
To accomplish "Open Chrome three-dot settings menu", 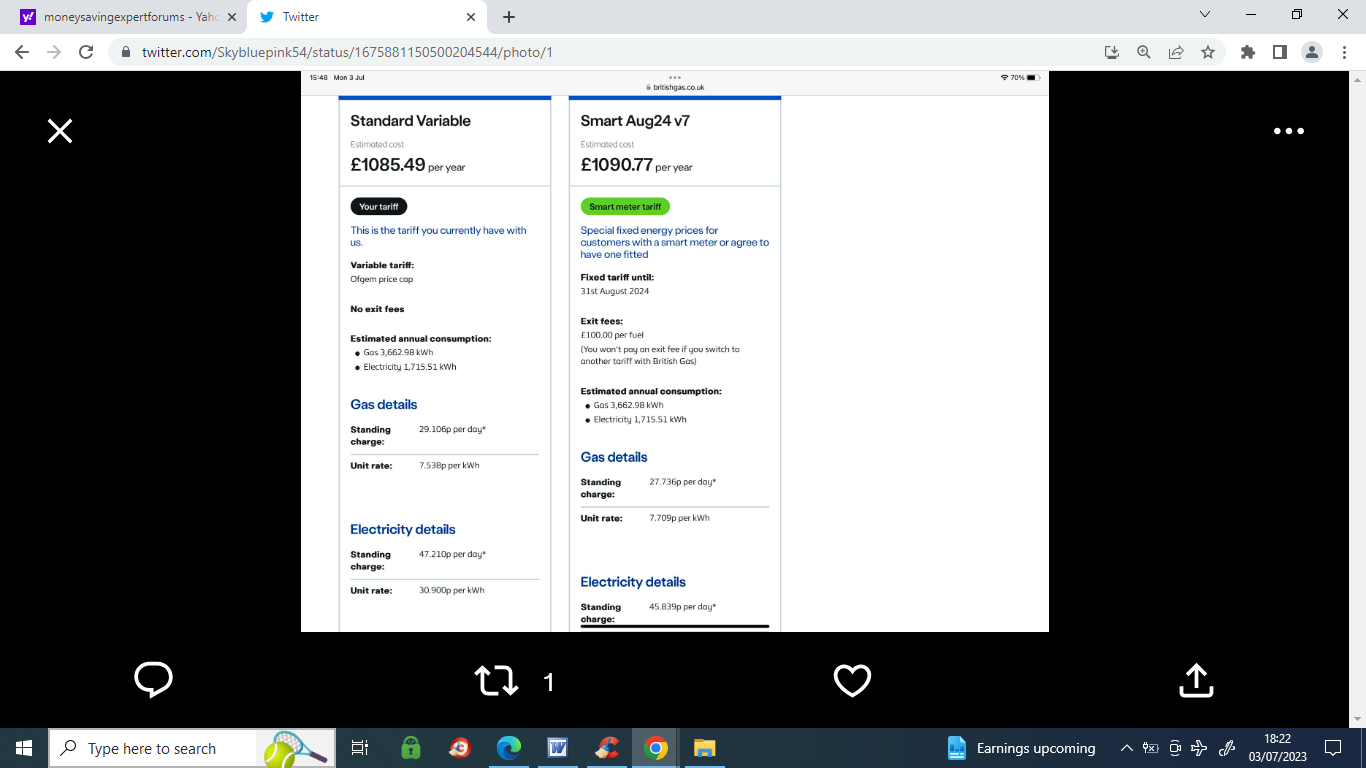I will click(x=1343, y=52).
